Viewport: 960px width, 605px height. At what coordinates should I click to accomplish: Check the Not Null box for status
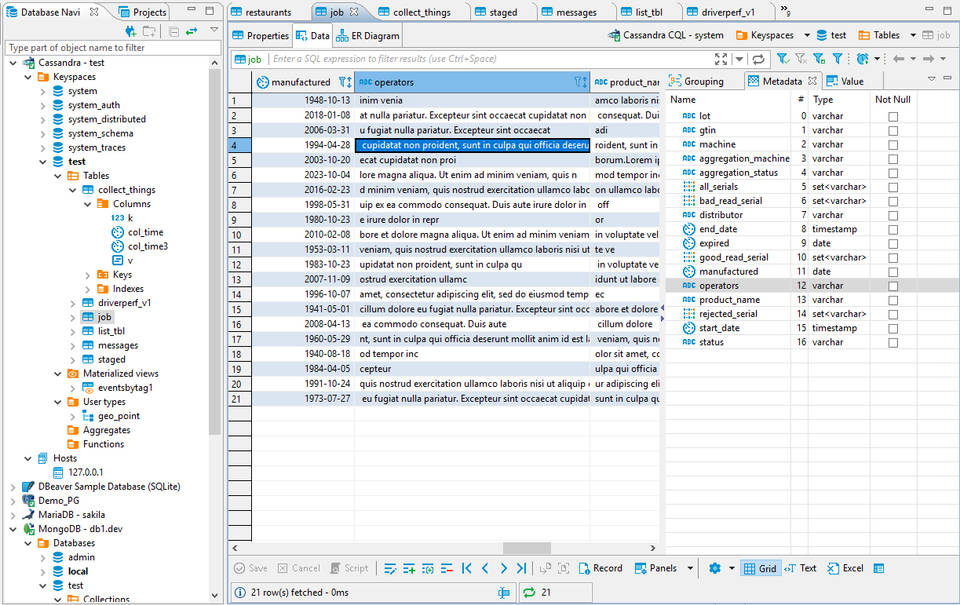pyautogui.click(x=893, y=342)
